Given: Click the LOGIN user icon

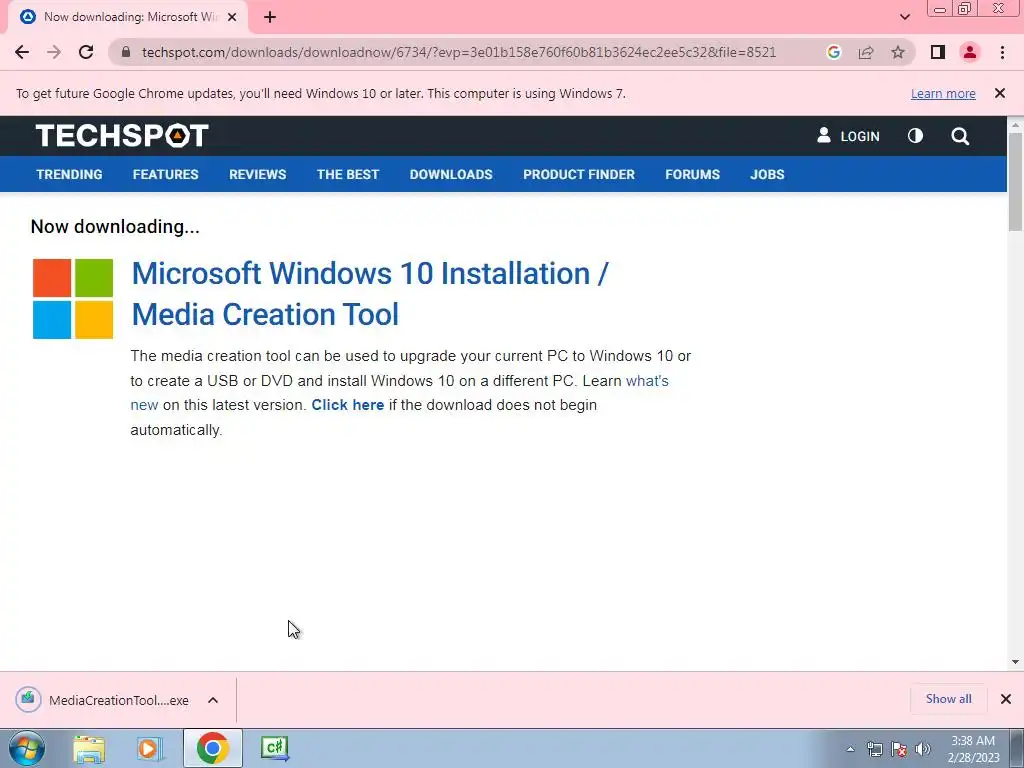Looking at the screenshot, I should point(824,135).
